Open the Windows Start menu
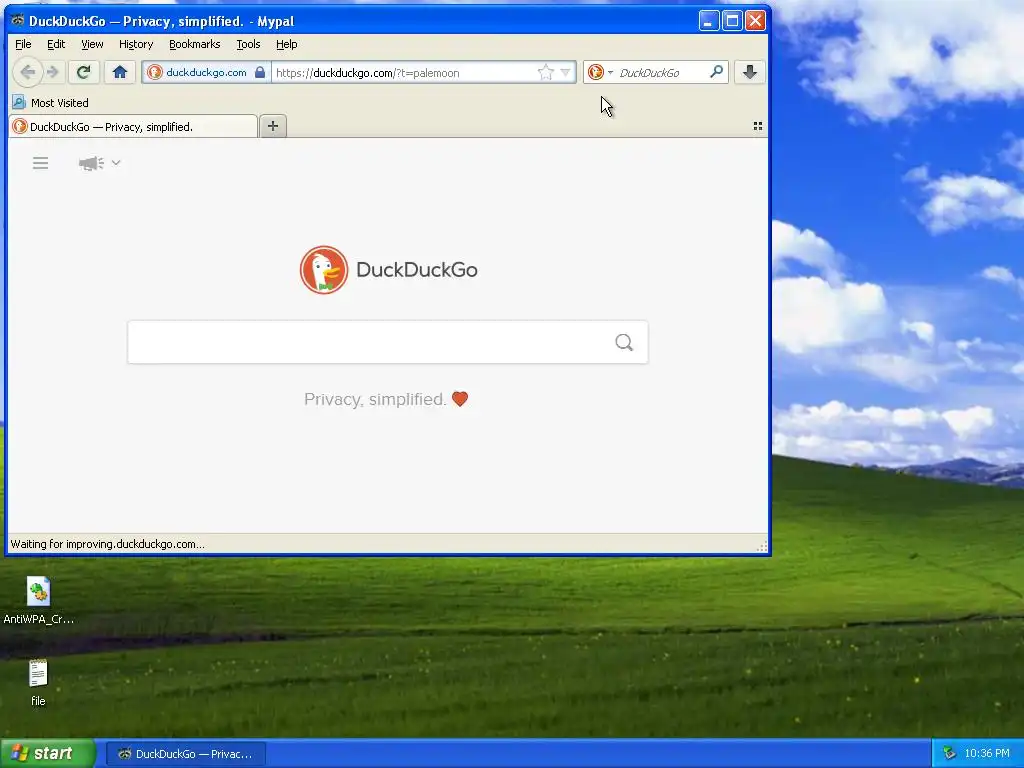Screen dimensions: 1024x768 (x=48, y=753)
